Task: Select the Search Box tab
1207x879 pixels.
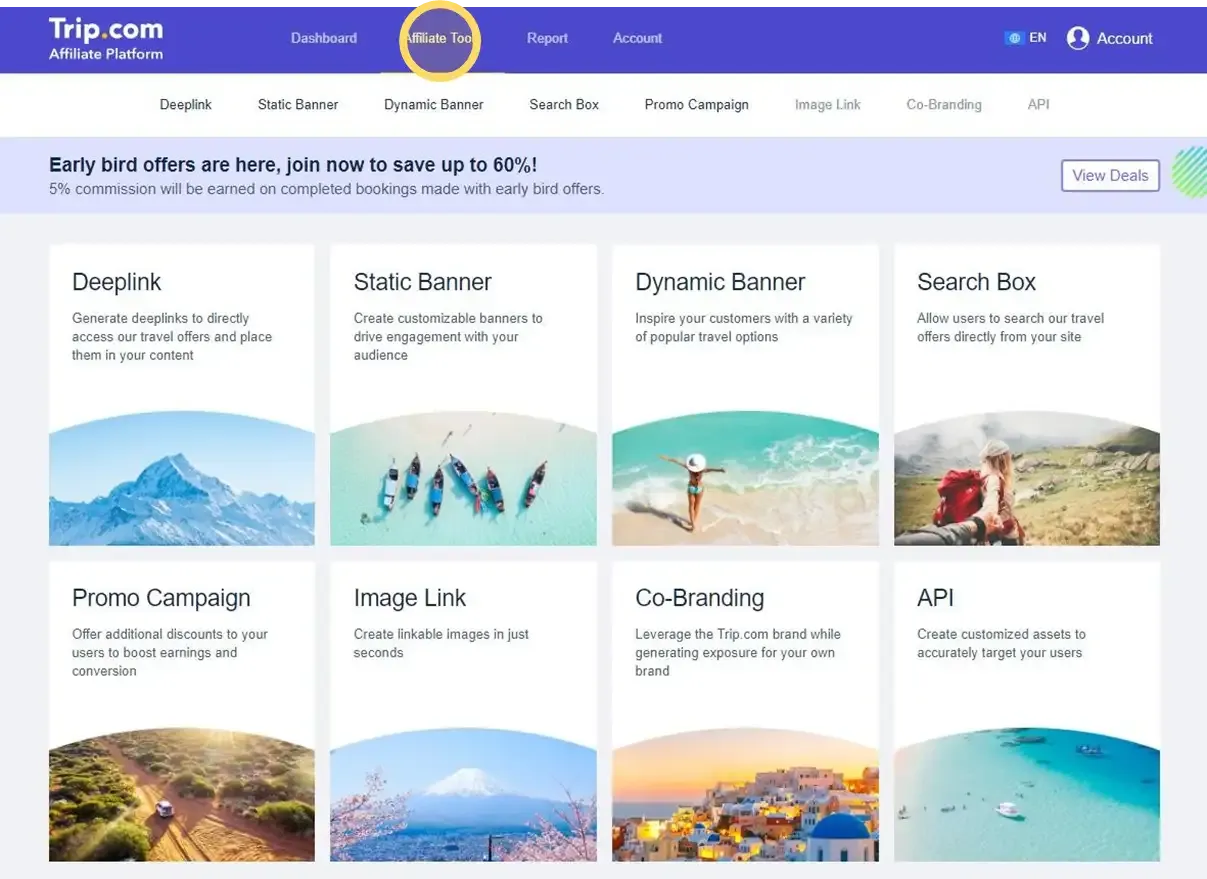Action: pos(563,104)
